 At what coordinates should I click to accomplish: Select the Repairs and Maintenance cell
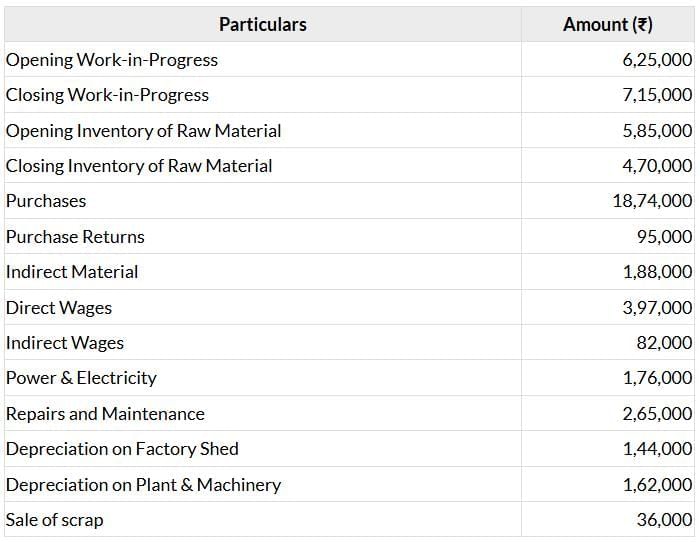coord(105,414)
